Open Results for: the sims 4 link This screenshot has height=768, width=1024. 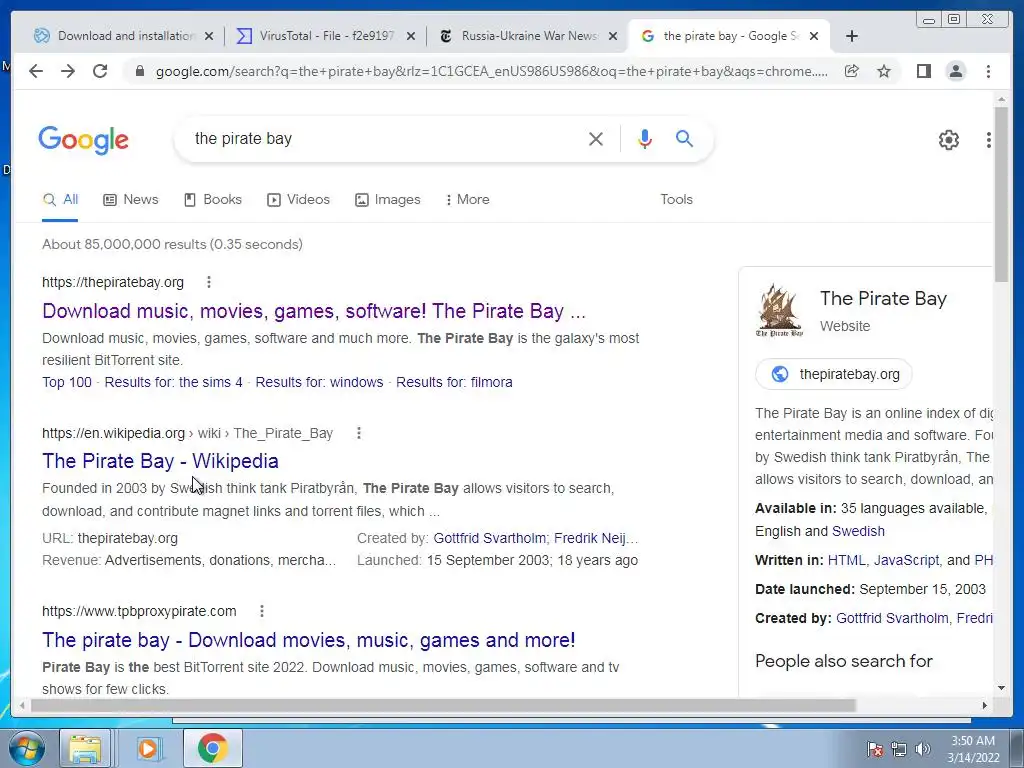point(173,382)
